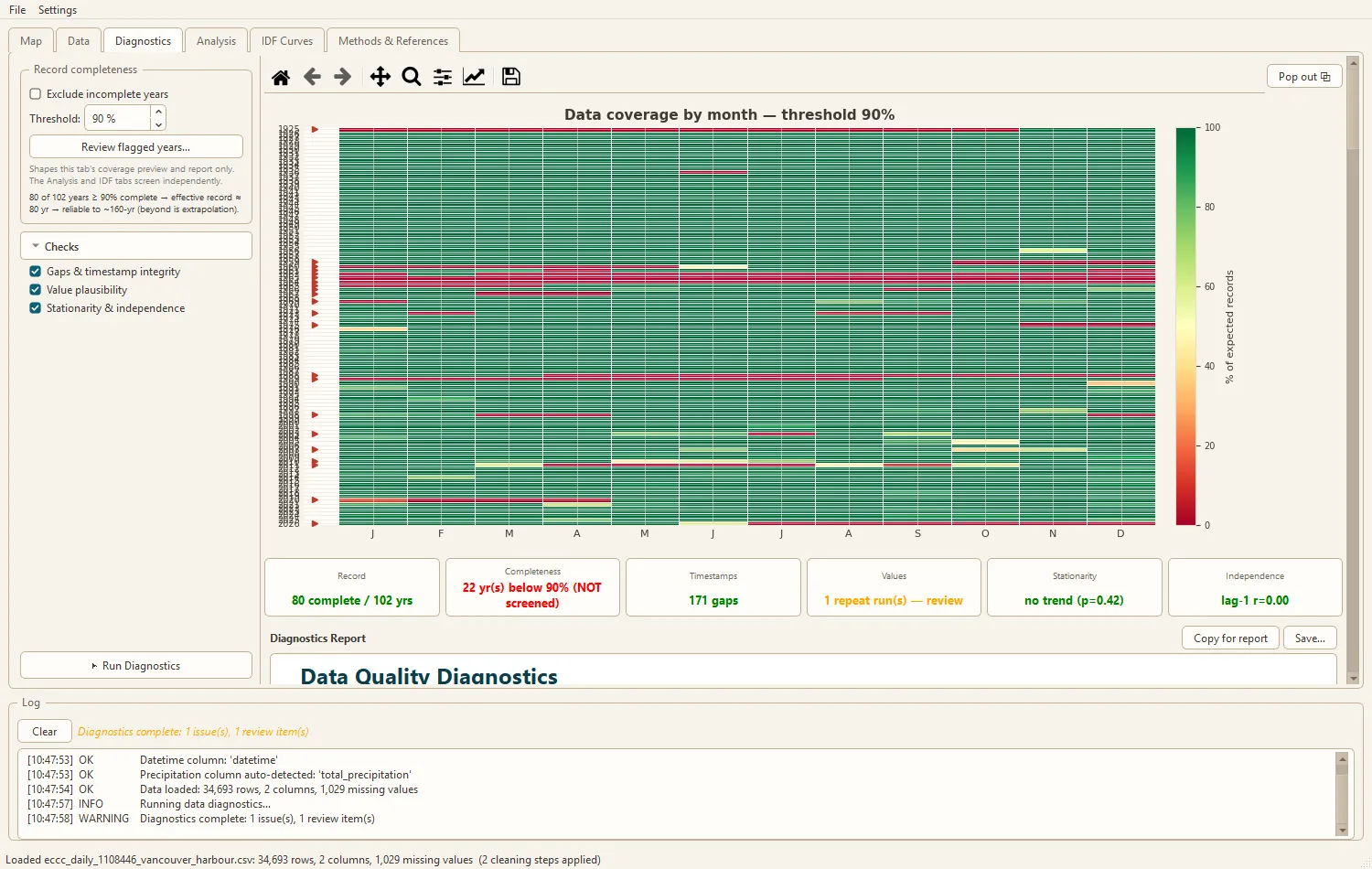This screenshot has height=869, width=1372.
Task: Go forward to next plot view
Action: [x=343, y=77]
